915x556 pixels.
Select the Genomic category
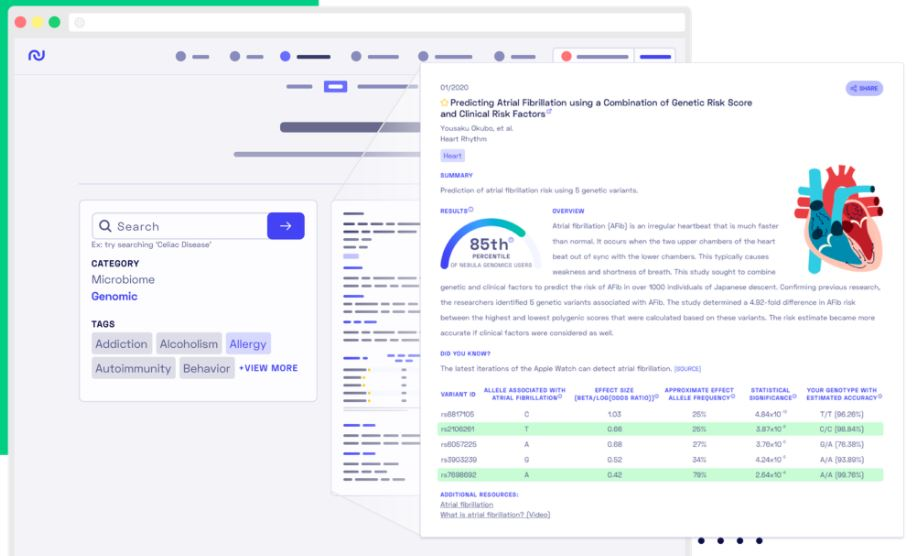114,296
